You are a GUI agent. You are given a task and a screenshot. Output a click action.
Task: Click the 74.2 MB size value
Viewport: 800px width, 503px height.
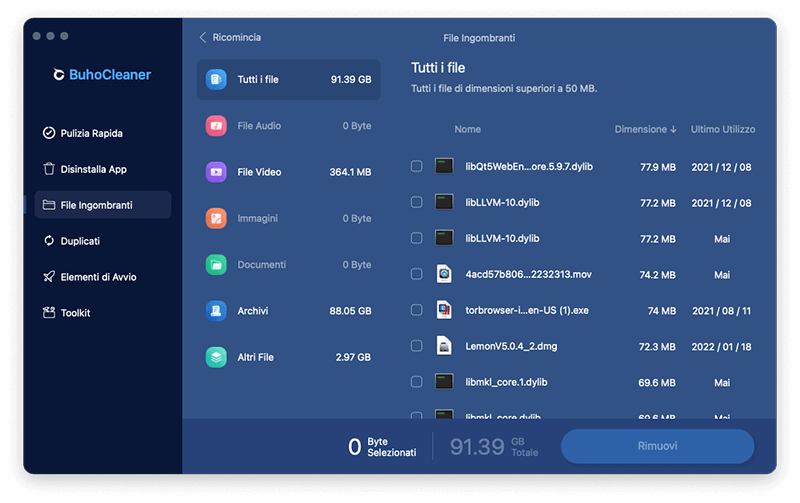(x=657, y=275)
